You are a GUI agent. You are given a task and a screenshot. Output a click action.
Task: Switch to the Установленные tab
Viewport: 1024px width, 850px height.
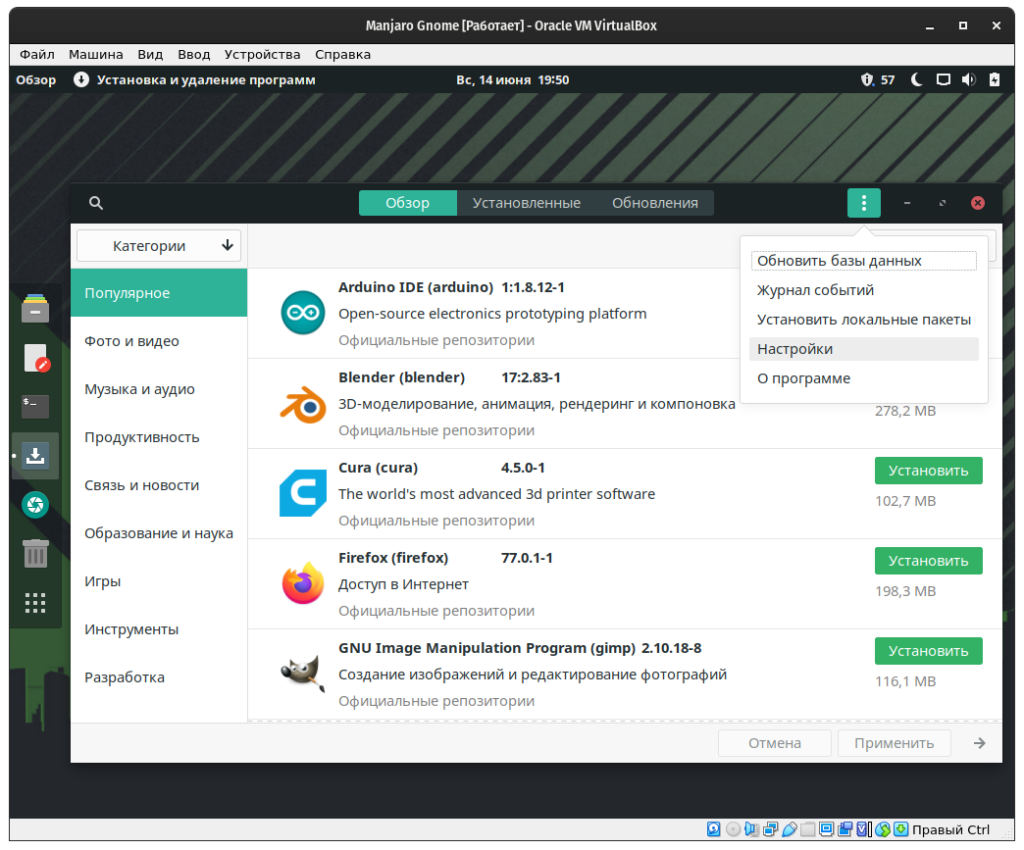click(x=526, y=203)
